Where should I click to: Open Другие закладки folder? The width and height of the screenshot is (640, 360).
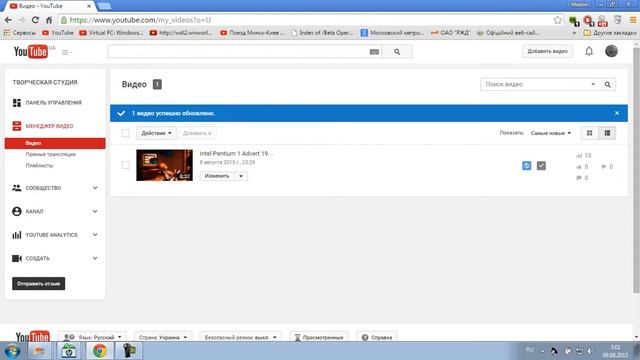coord(610,33)
